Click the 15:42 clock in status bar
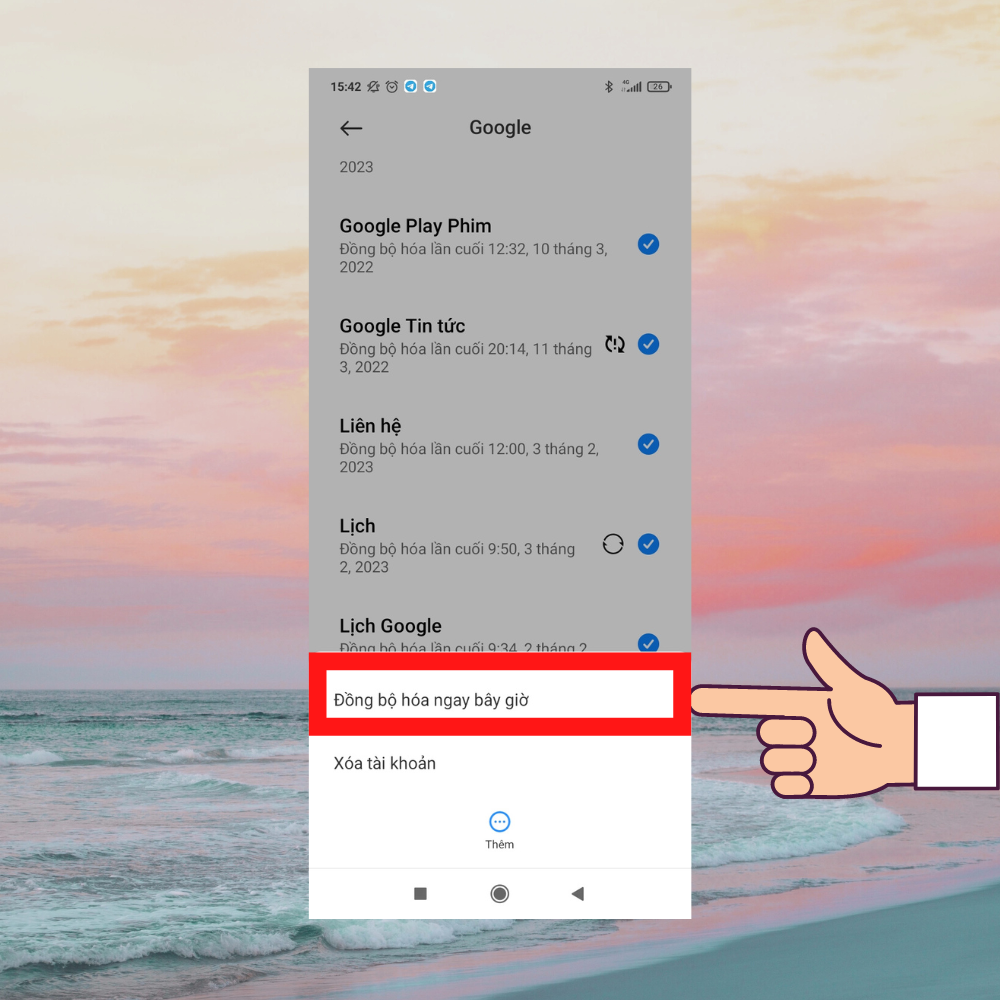Screen dimensions: 1000x1000 346,87
